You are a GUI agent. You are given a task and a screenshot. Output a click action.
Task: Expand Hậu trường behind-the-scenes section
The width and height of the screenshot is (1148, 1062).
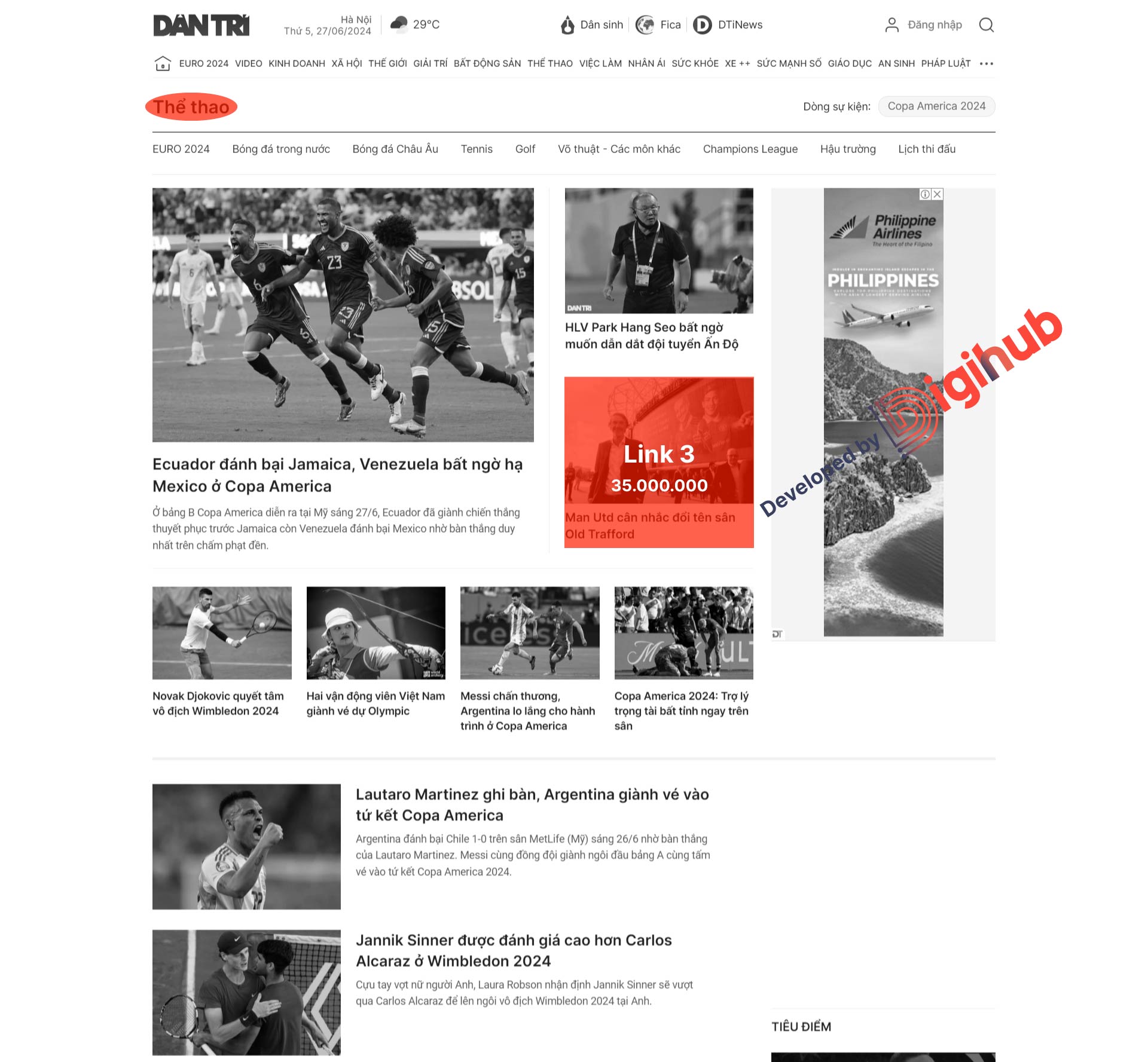848,148
